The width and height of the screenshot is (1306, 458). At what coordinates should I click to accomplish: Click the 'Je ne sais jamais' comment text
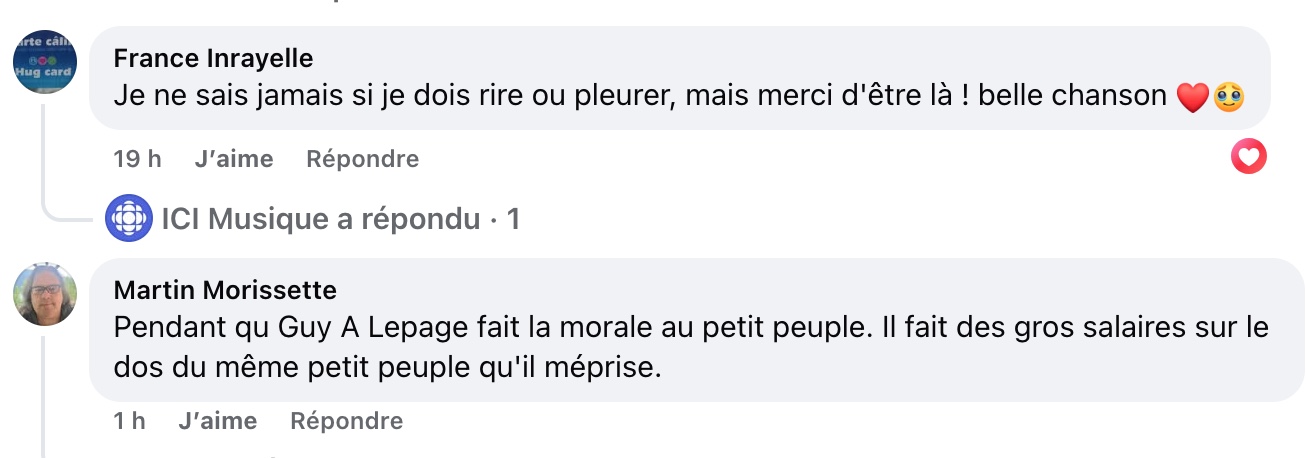click(x=640, y=96)
